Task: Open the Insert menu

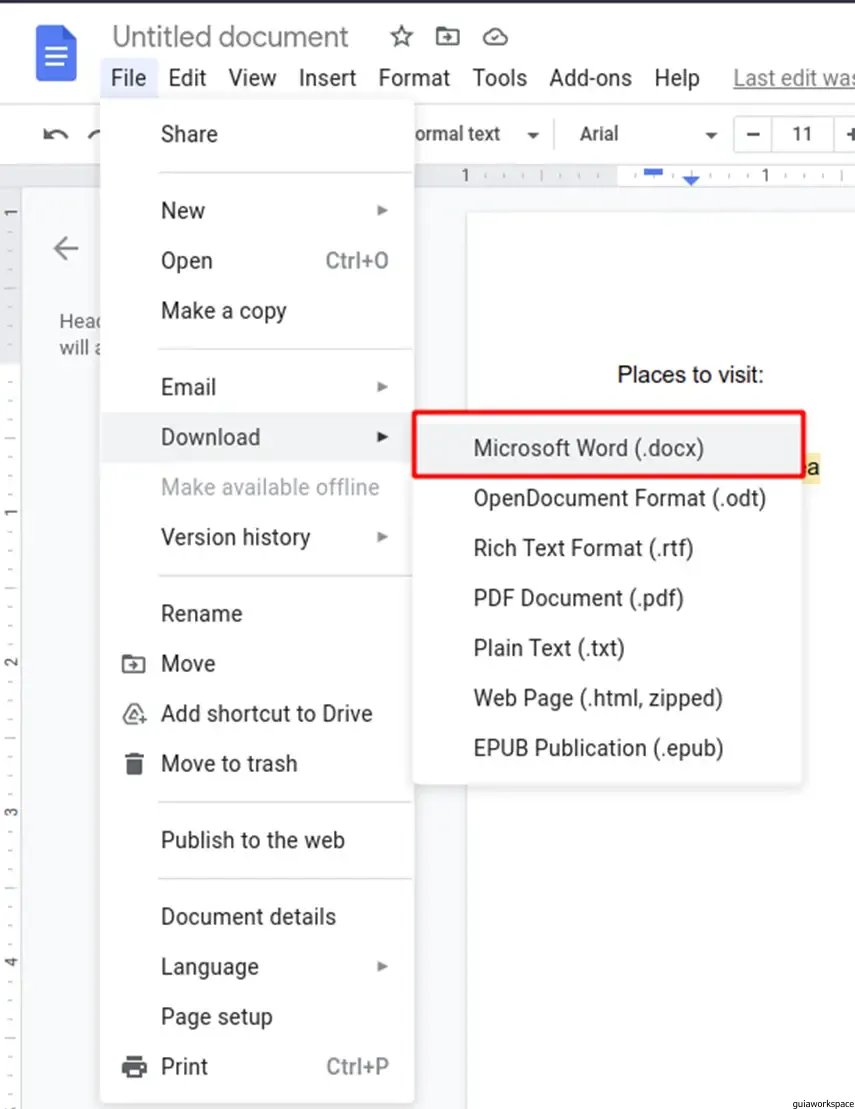Action: [327, 78]
